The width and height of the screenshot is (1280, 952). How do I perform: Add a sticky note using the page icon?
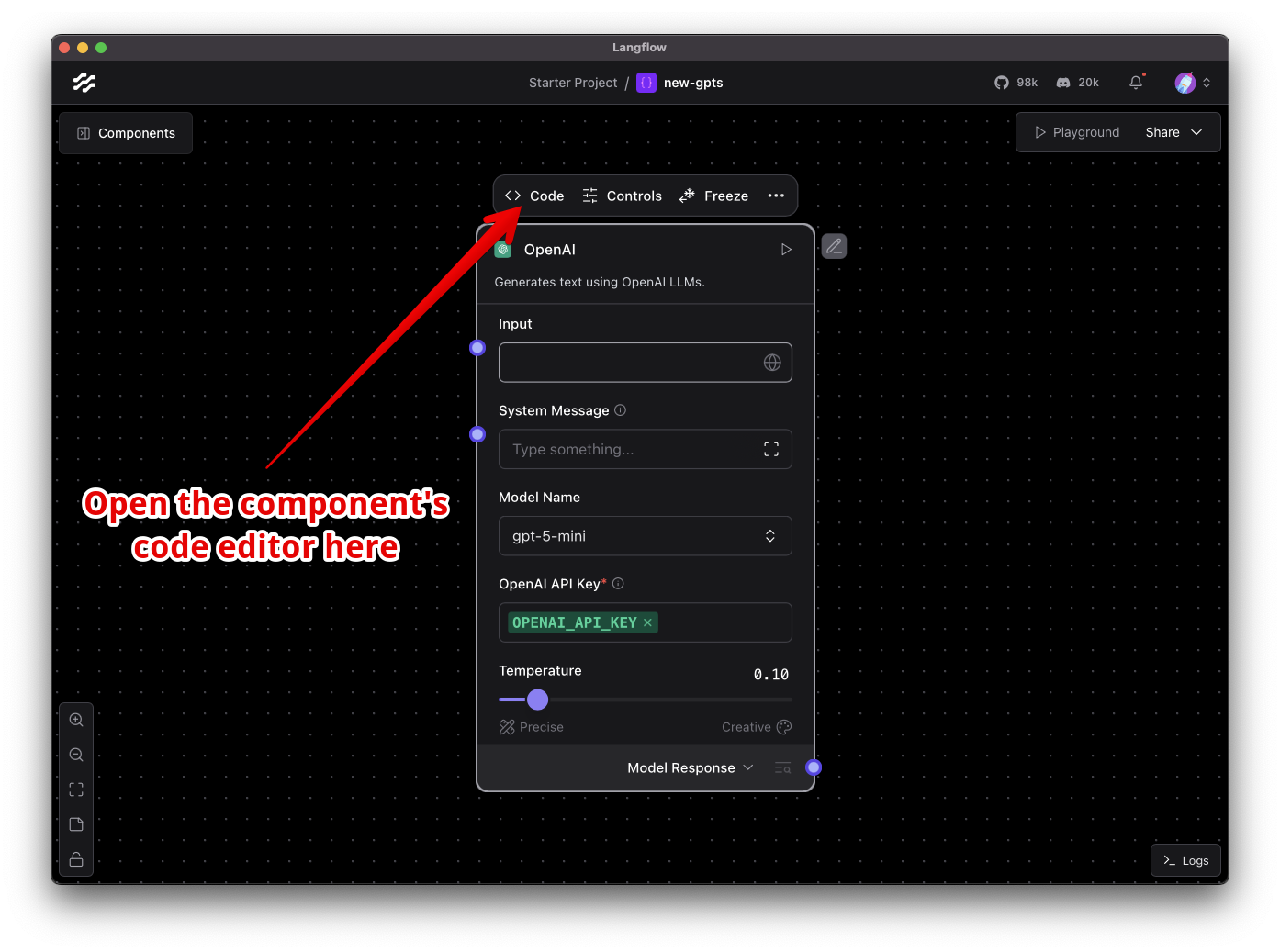[76, 823]
